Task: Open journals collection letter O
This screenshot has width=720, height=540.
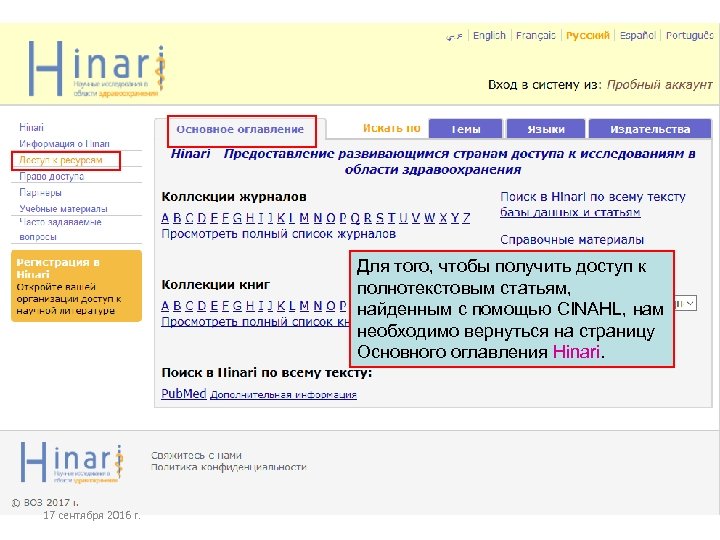Action: (331, 218)
